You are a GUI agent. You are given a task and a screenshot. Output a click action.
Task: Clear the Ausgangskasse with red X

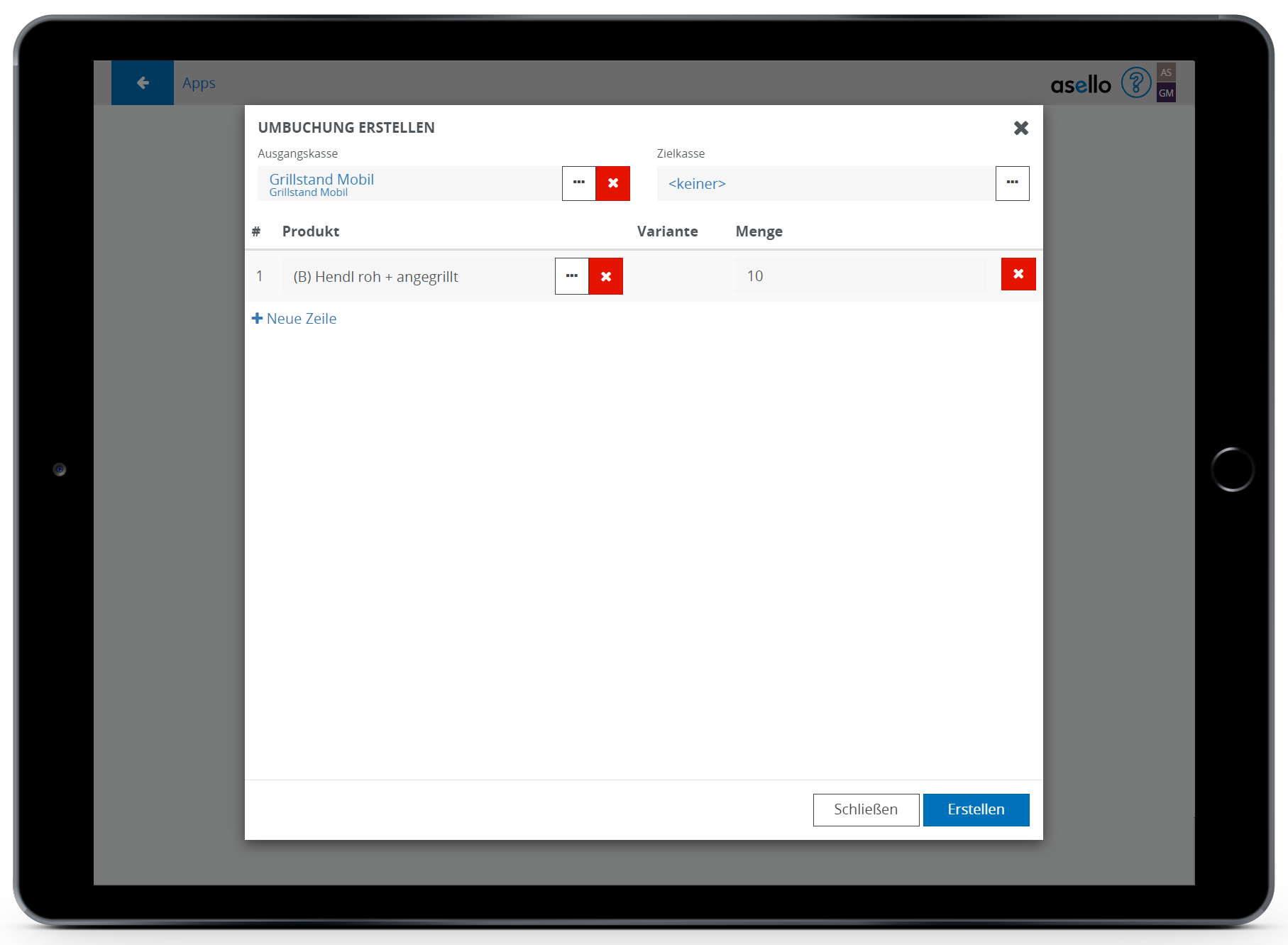(613, 184)
